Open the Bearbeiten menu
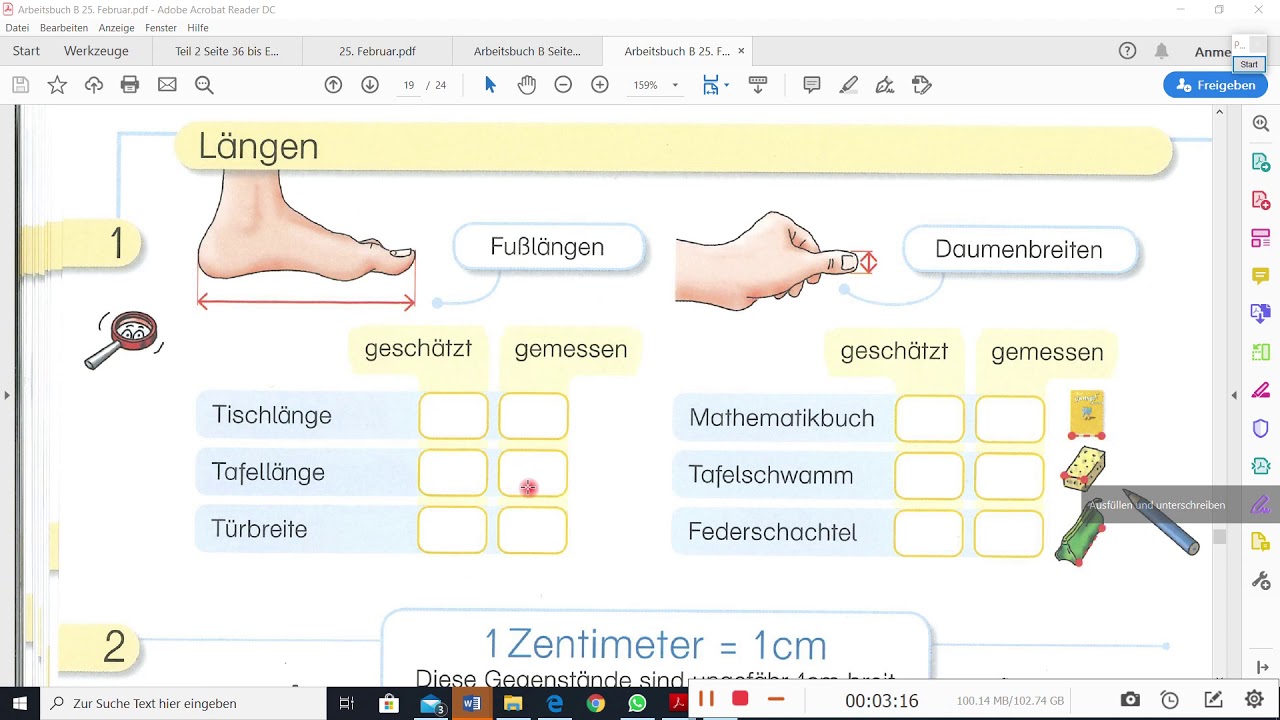Screen dimensions: 1280x720 [64, 28]
